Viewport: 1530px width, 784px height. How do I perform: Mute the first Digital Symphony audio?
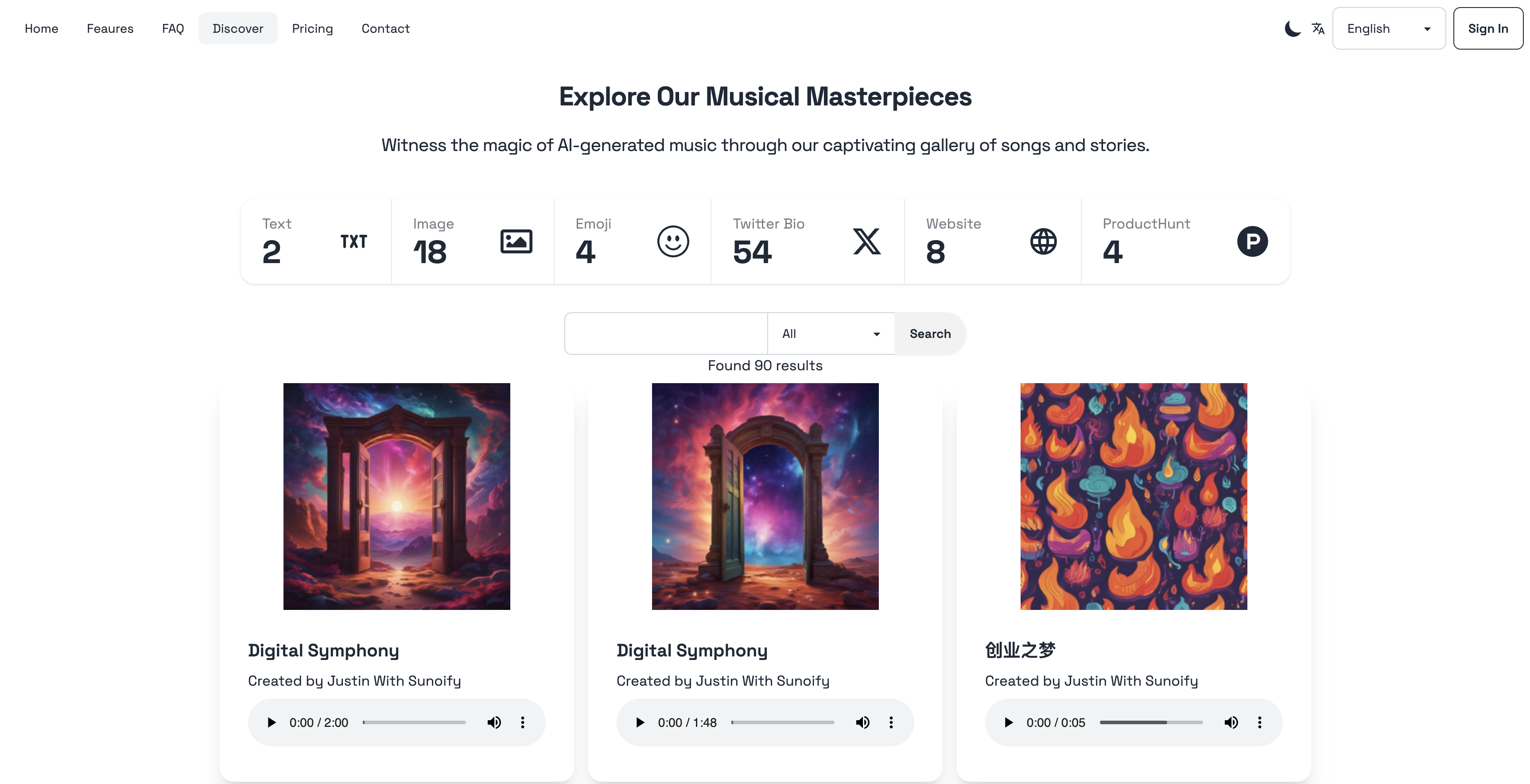pos(494,722)
